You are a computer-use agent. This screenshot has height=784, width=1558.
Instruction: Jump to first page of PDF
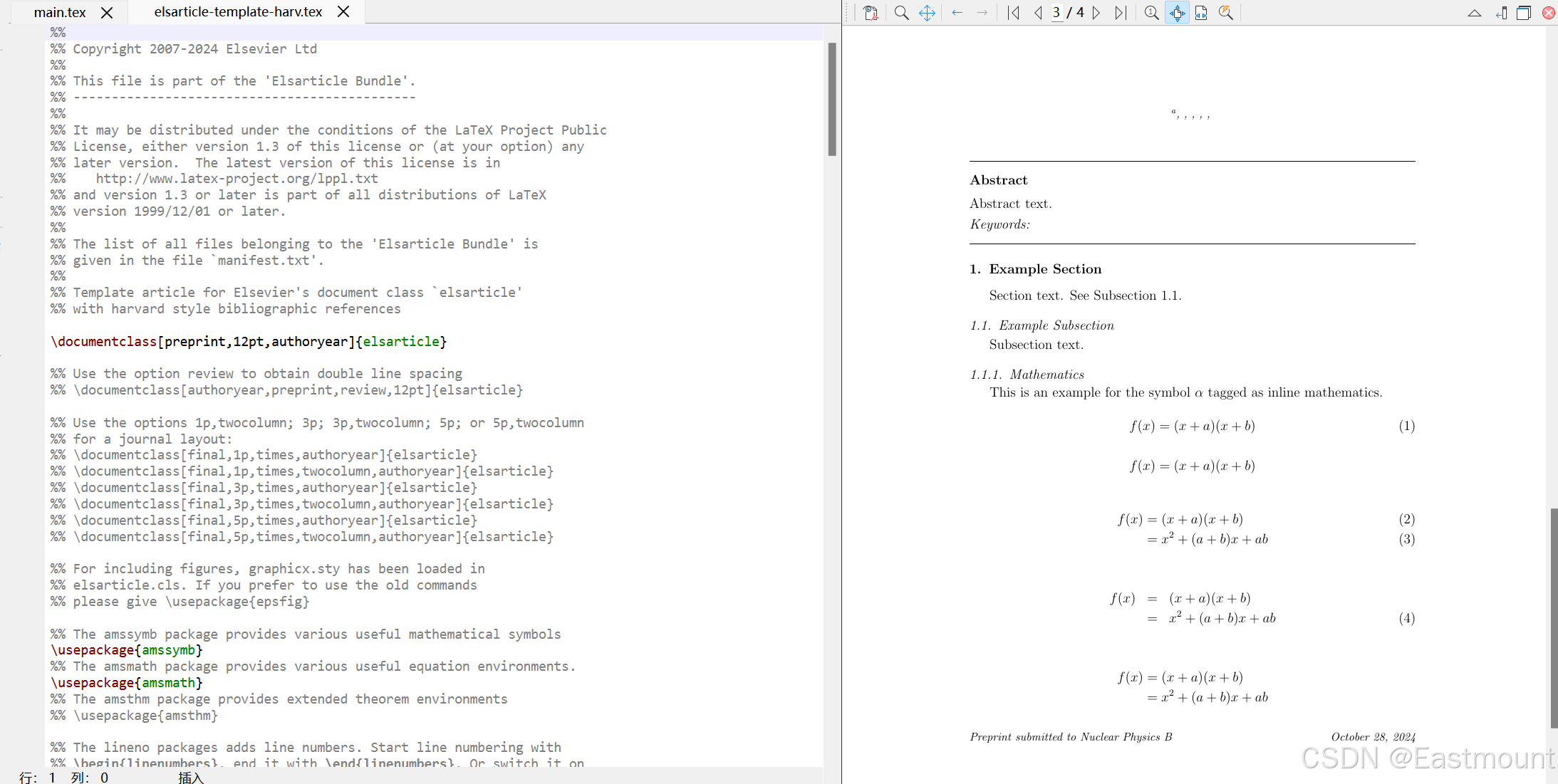pyautogui.click(x=1013, y=13)
